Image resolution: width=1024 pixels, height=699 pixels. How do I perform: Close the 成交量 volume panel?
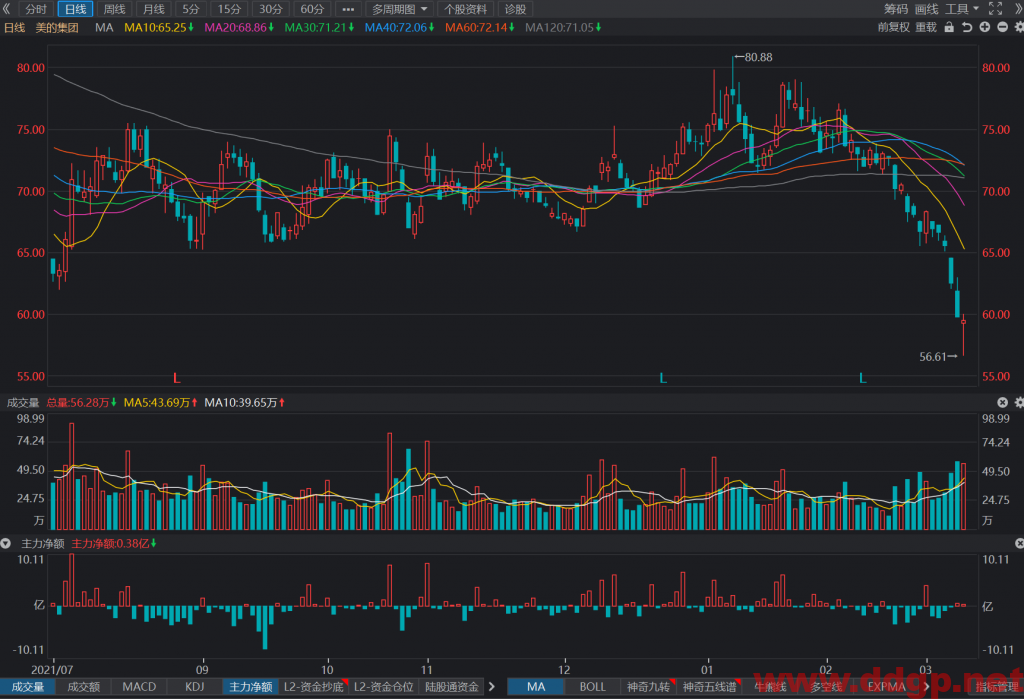1002,402
